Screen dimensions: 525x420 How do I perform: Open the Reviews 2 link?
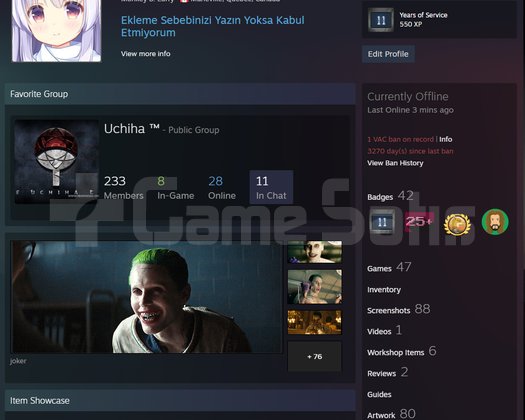click(388, 372)
